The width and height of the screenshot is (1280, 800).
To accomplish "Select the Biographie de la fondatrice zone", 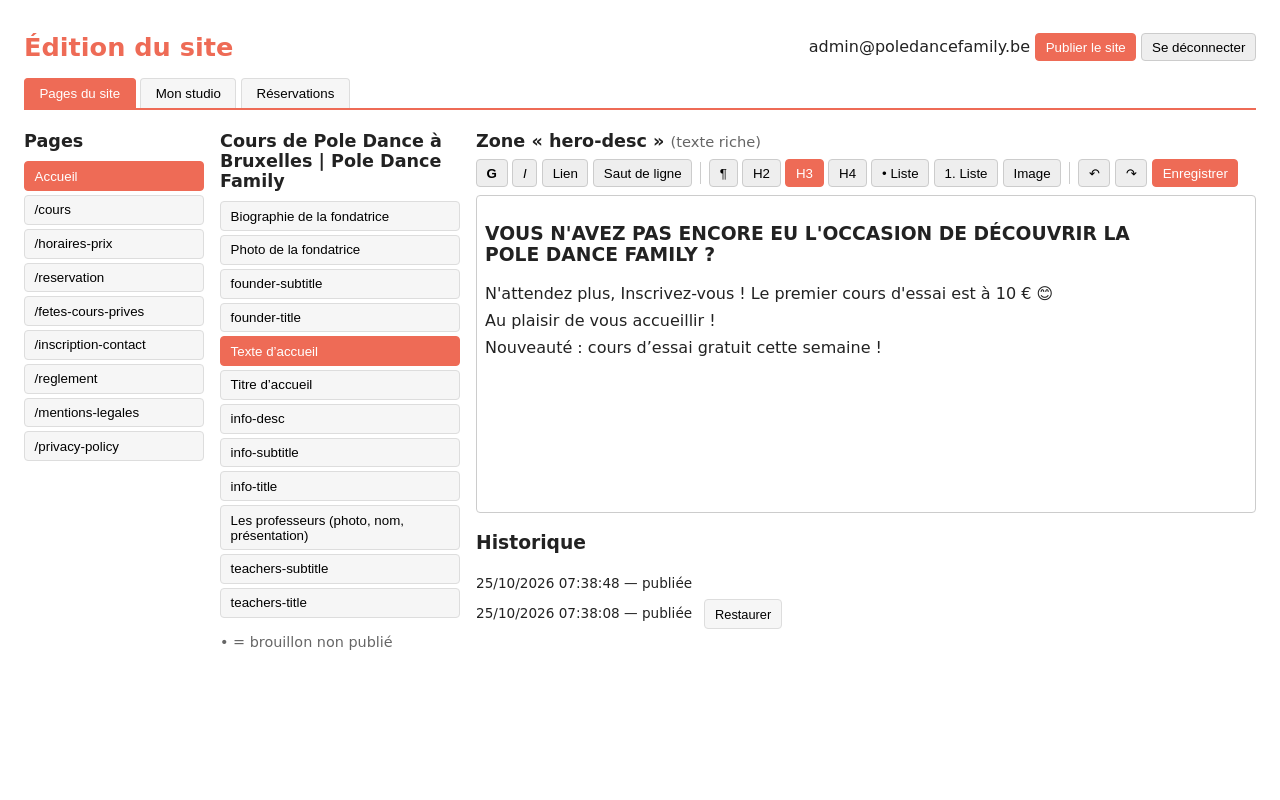I will [340, 216].
